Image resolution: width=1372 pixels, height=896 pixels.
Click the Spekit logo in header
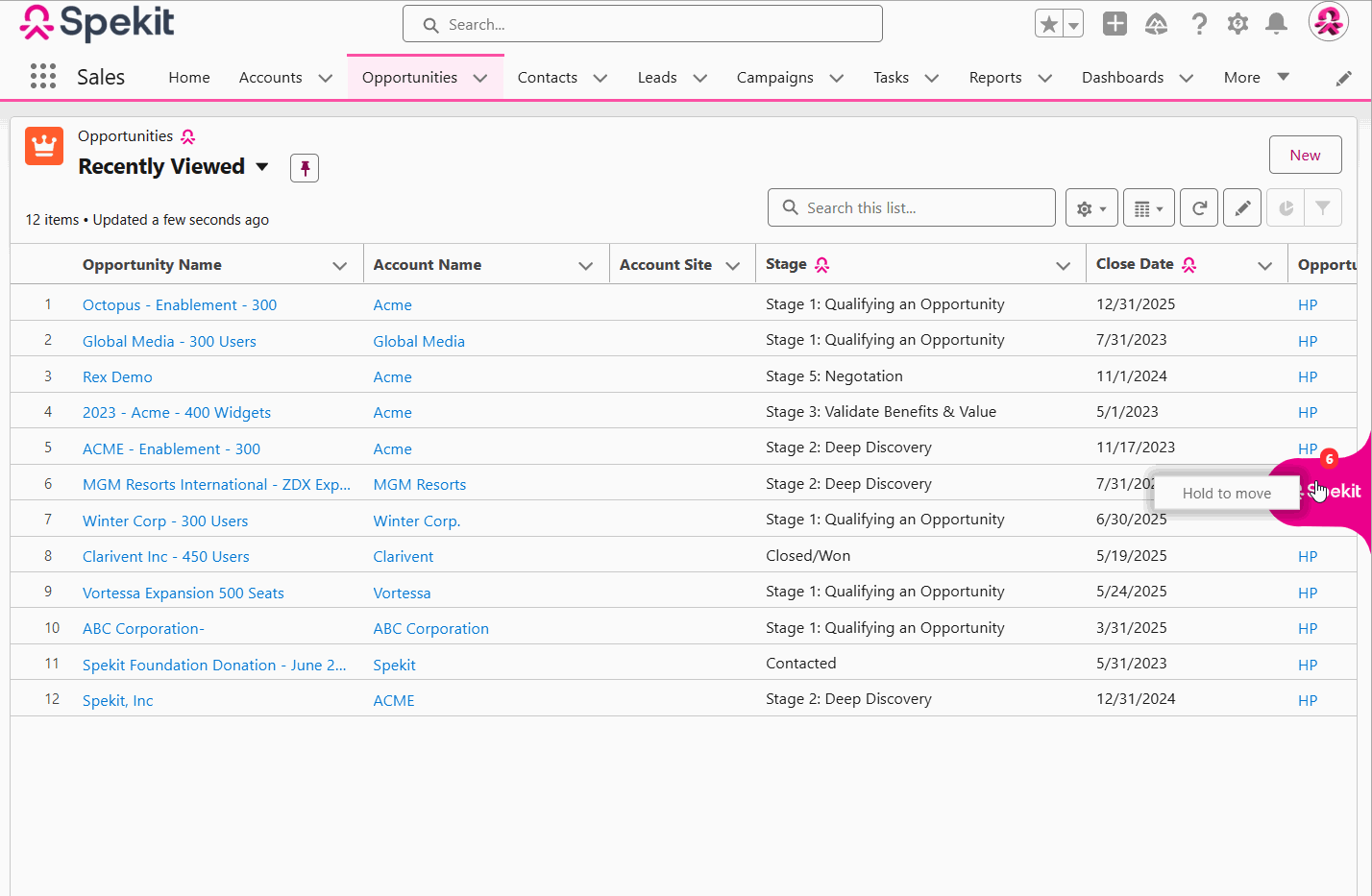point(97,23)
